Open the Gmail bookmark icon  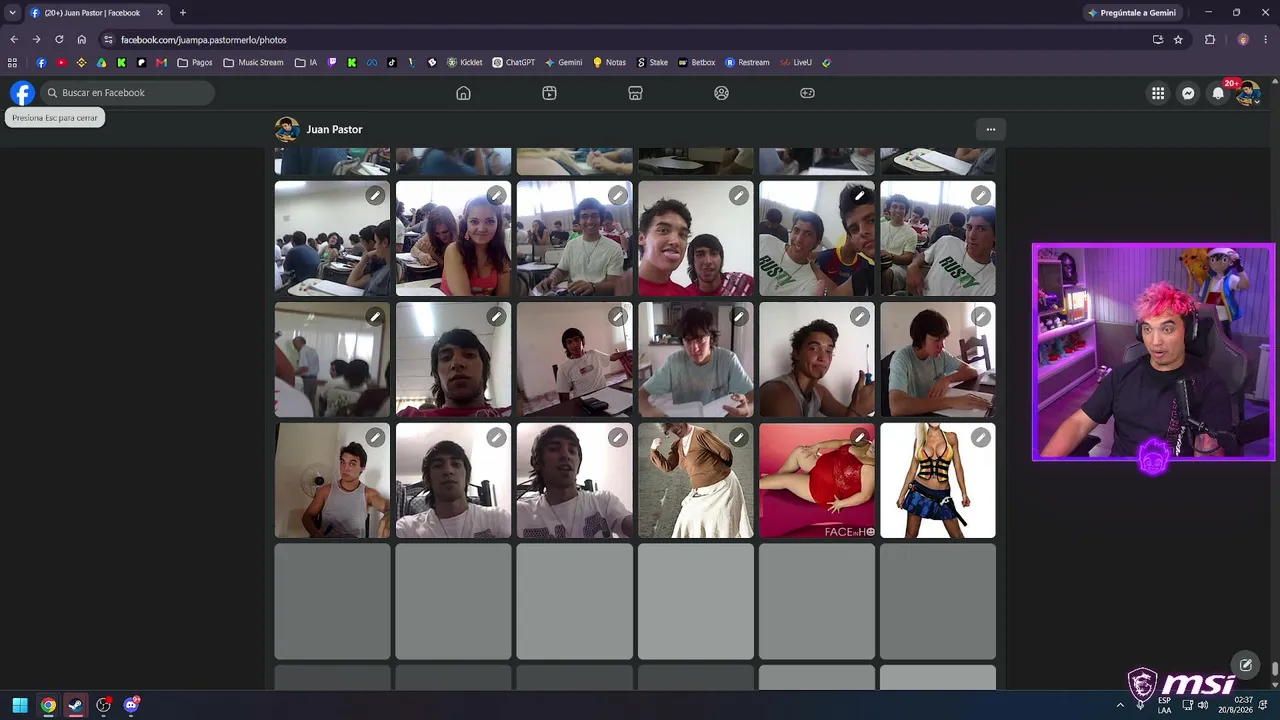coord(161,62)
